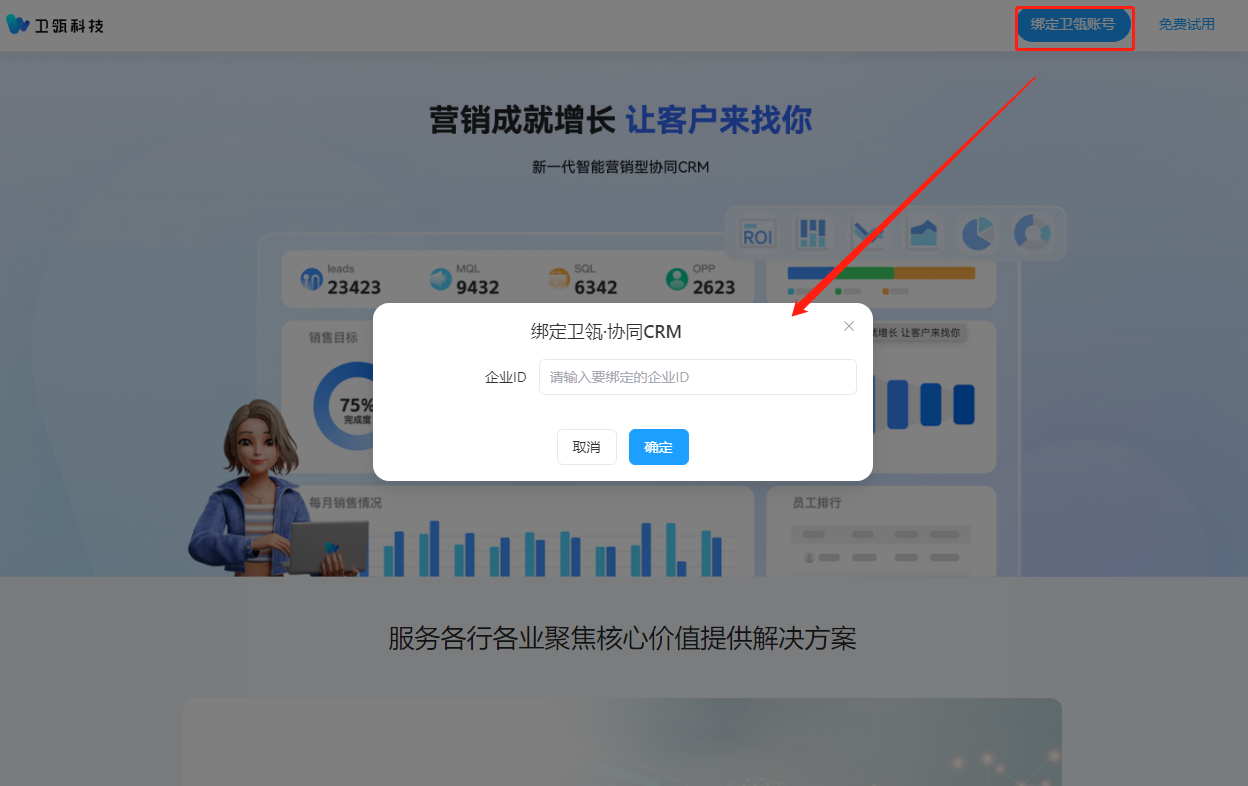Click the pie chart icon in the preview
The height and width of the screenshot is (786, 1248).
(977, 234)
